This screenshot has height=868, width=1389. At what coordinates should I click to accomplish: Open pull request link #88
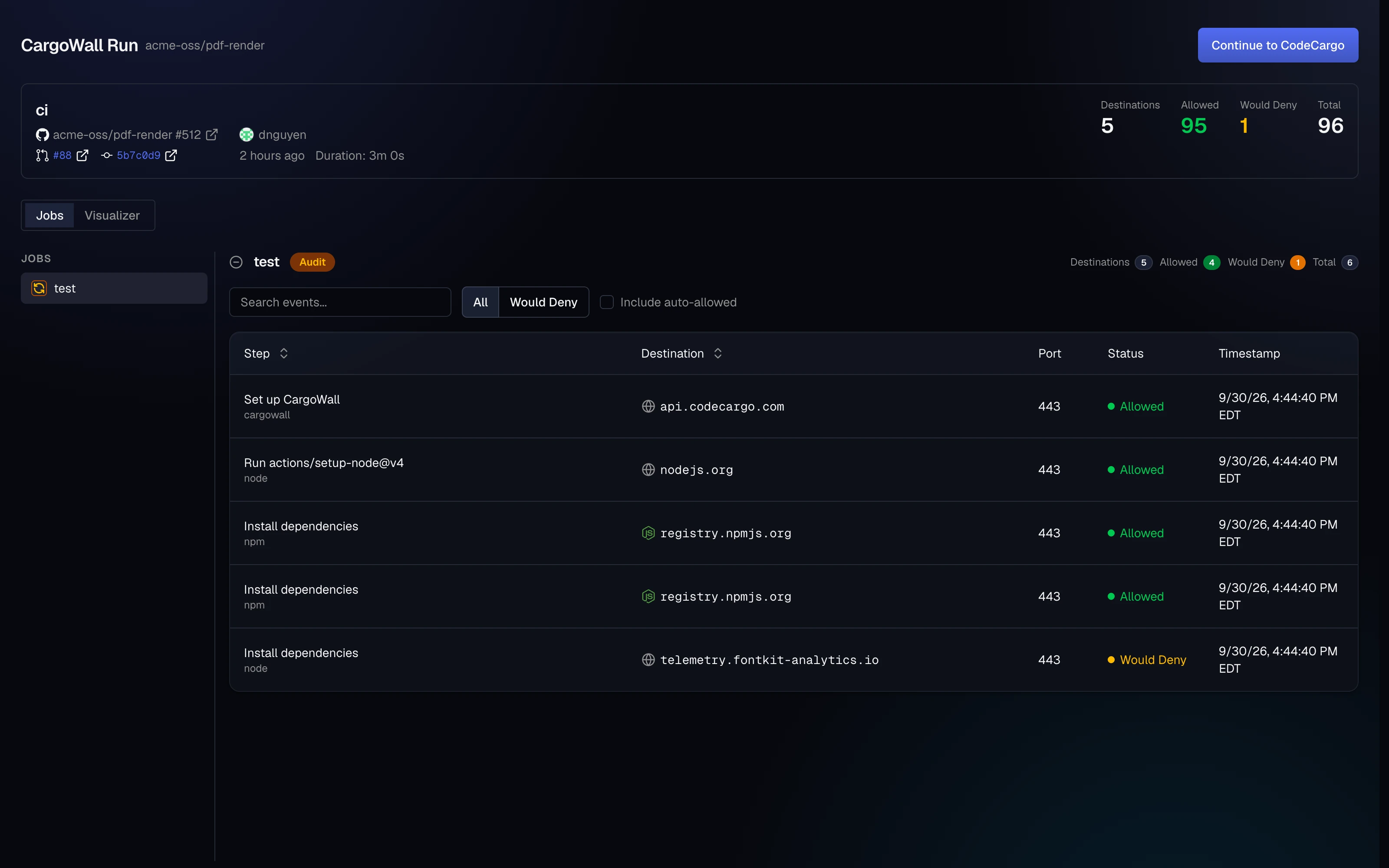coord(62,155)
